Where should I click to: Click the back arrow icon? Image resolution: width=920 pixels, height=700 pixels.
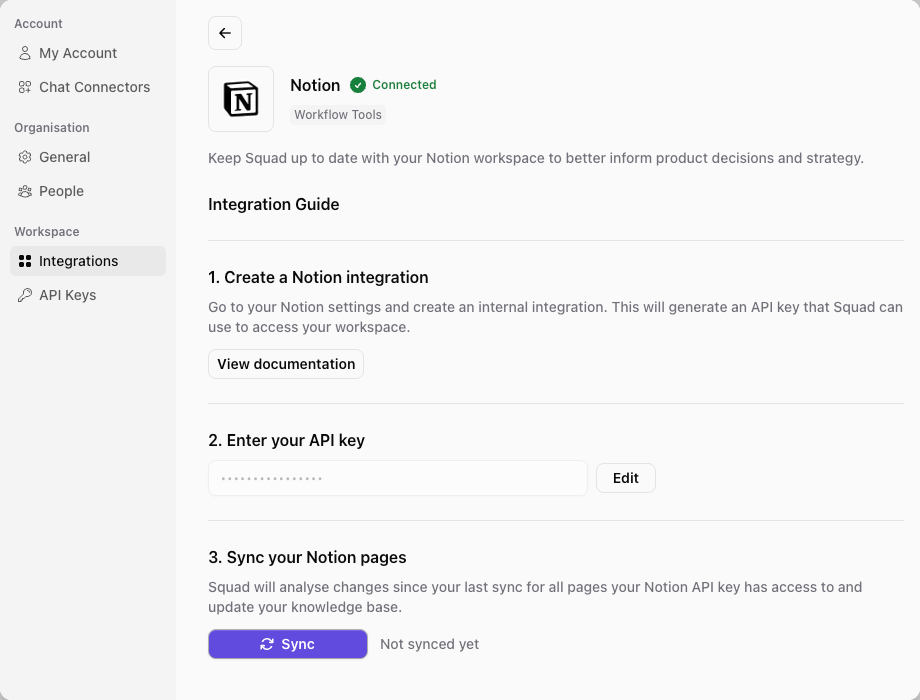pos(224,33)
